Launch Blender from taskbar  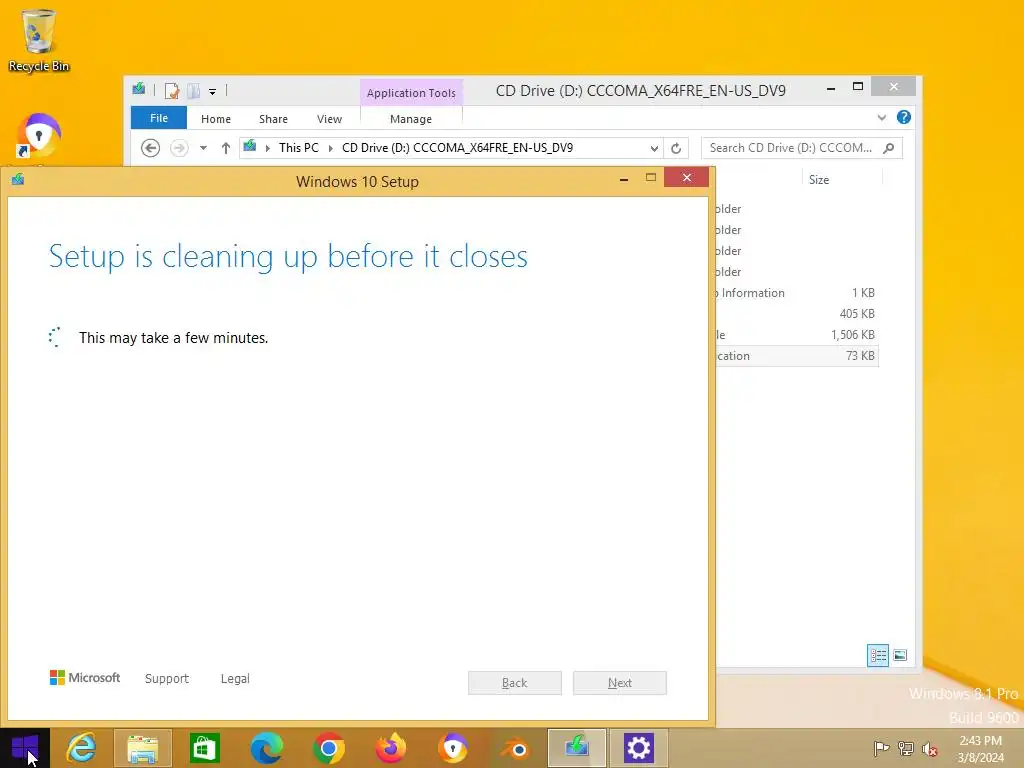(515, 748)
